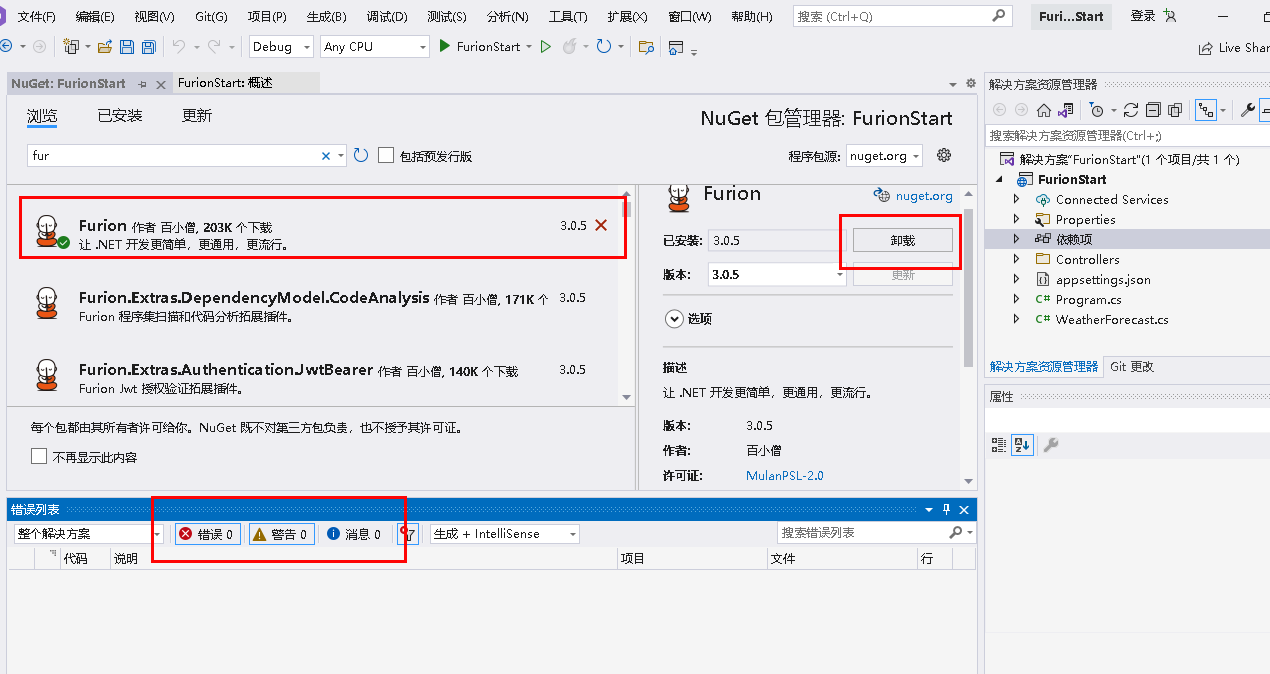The width and height of the screenshot is (1270, 674).
Task: Expand the Options section chevron
Action: (673, 318)
